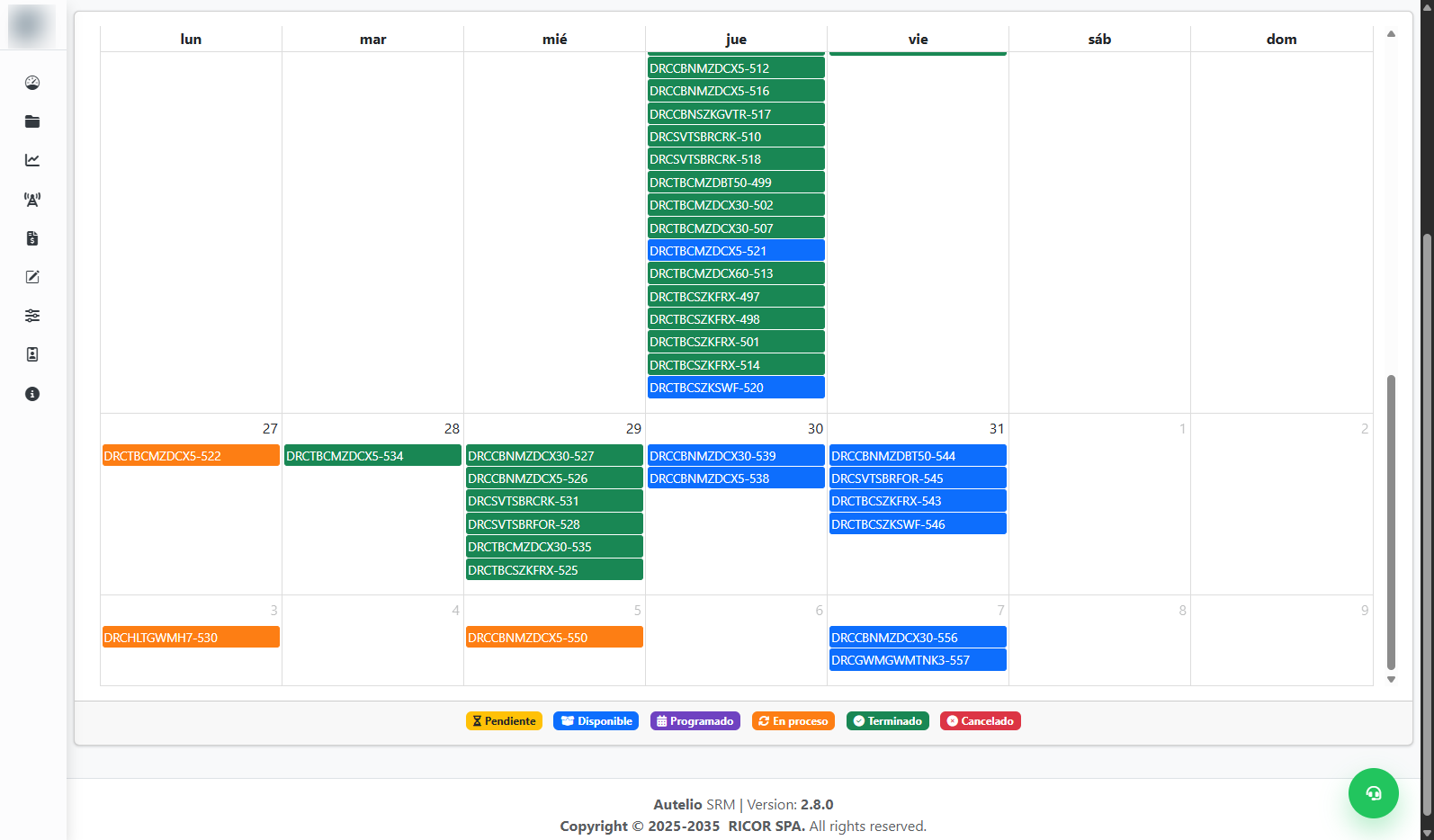Click the 'jue' column header
The width and height of the screenshot is (1434, 840).
tap(736, 39)
